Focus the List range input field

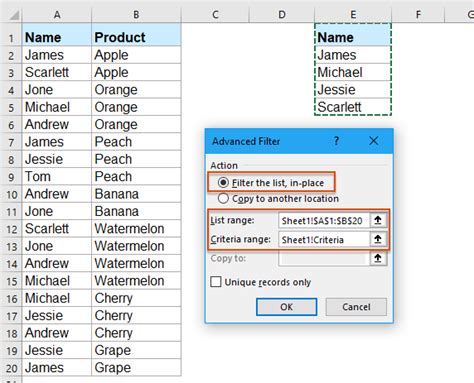pos(324,221)
